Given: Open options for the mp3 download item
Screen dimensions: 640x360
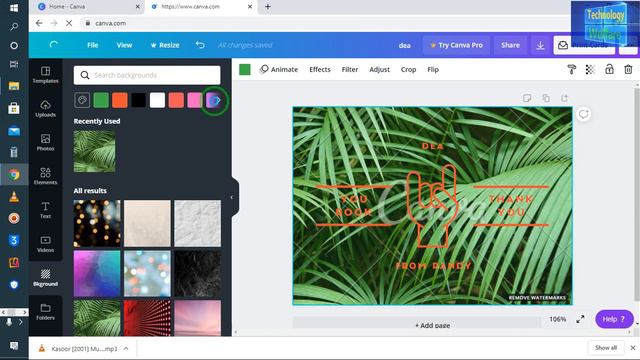Looking at the screenshot, I should (x=126, y=348).
